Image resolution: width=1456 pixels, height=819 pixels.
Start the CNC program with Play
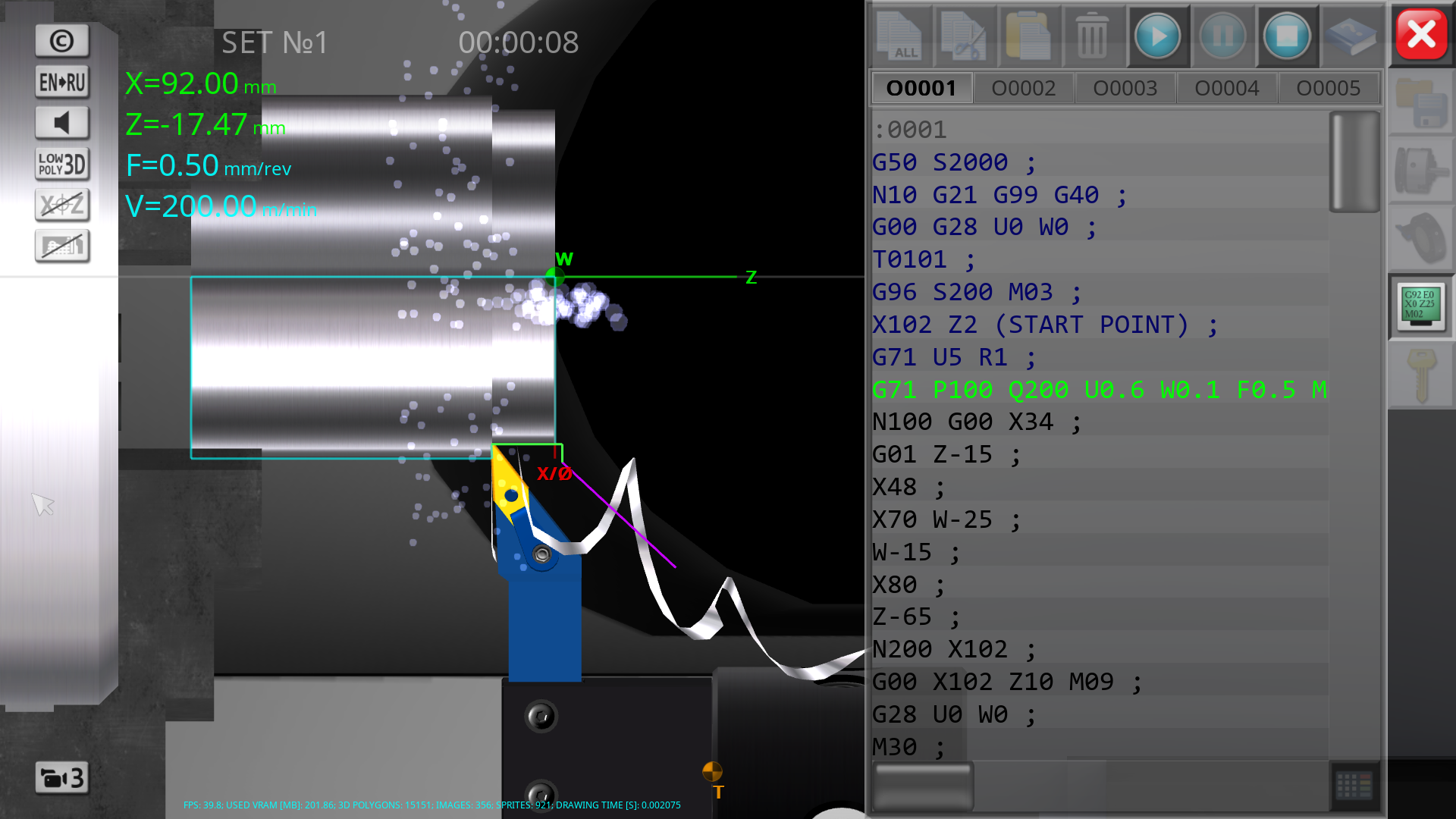click(x=1157, y=36)
